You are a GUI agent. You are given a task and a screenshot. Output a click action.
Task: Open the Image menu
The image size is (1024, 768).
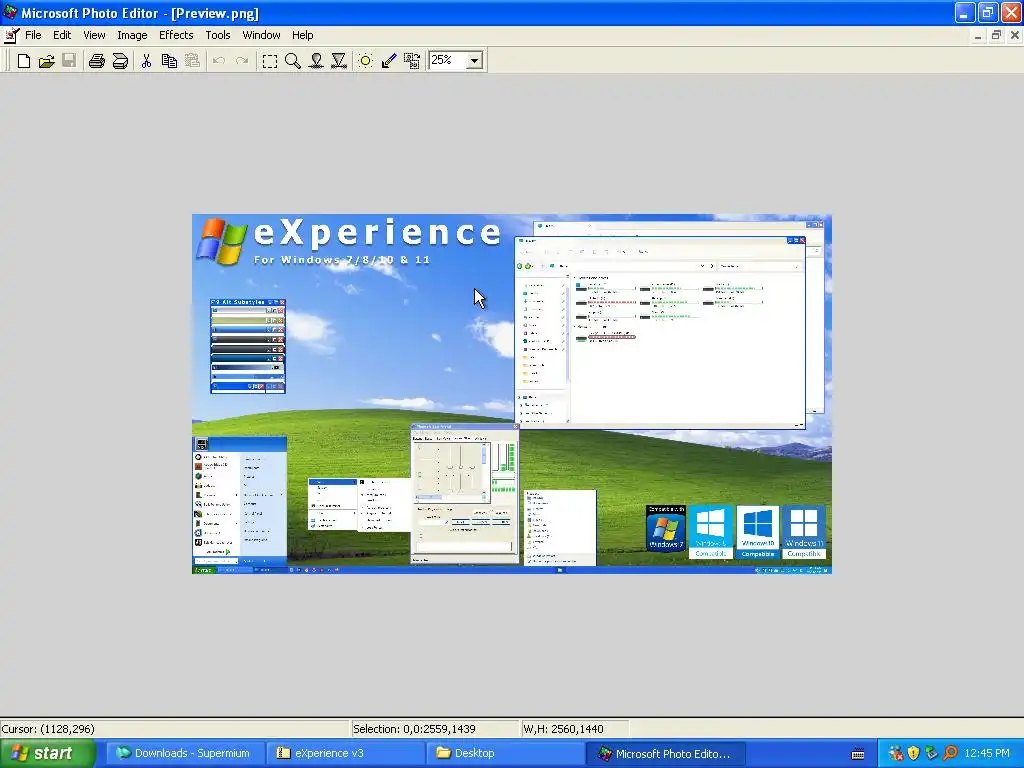pos(132,35)
